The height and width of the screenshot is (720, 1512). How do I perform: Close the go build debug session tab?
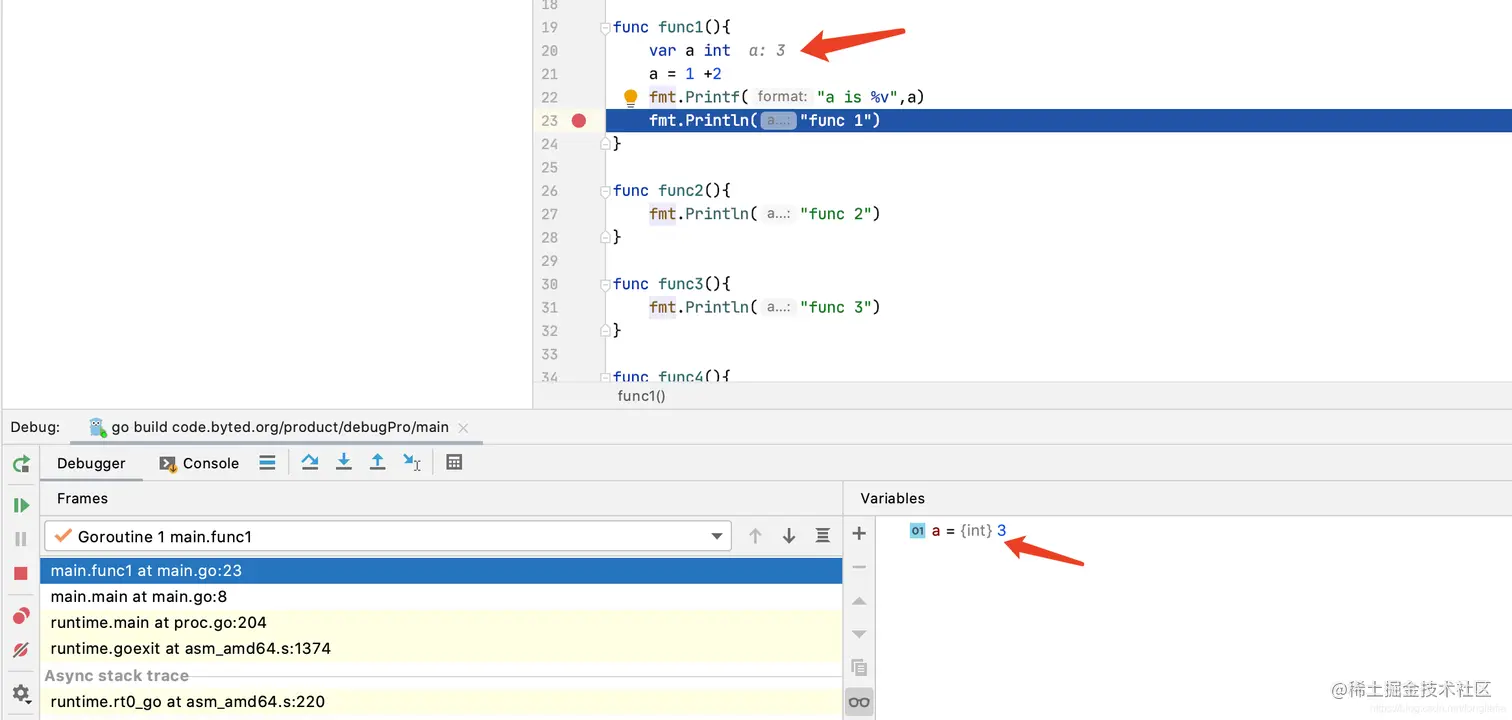(463, 427)
